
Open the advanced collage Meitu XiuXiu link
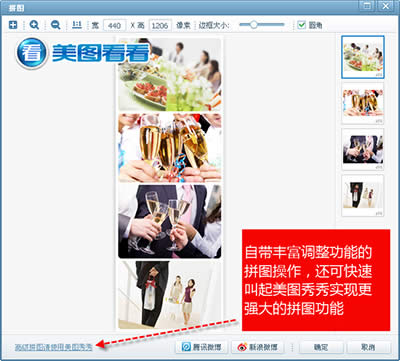tap(54, 347)
